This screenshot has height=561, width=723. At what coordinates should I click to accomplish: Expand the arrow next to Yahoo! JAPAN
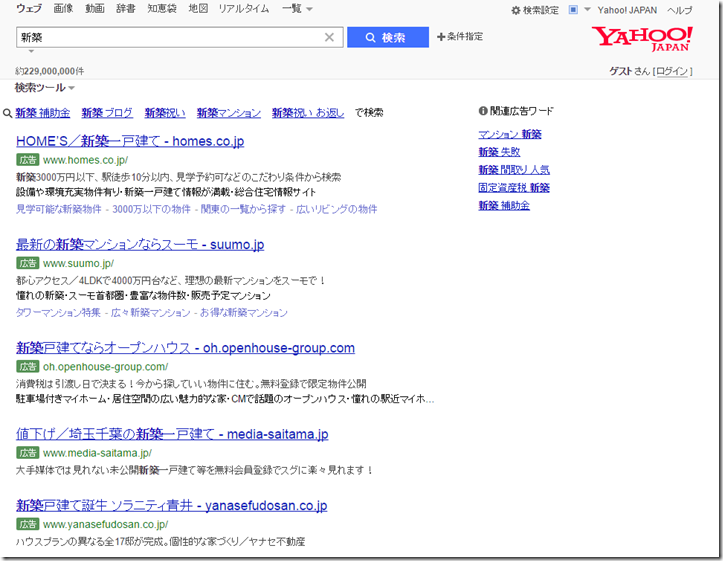587,9
